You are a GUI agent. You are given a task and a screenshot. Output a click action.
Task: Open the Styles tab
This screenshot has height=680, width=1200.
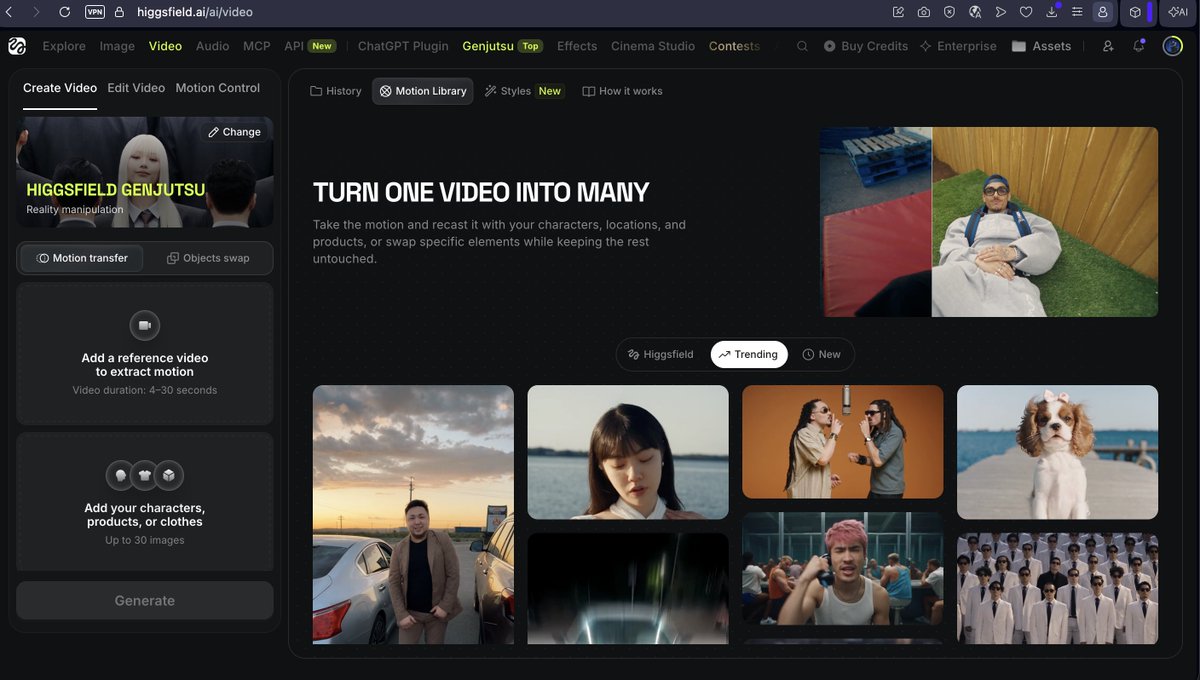click(523, 91)
